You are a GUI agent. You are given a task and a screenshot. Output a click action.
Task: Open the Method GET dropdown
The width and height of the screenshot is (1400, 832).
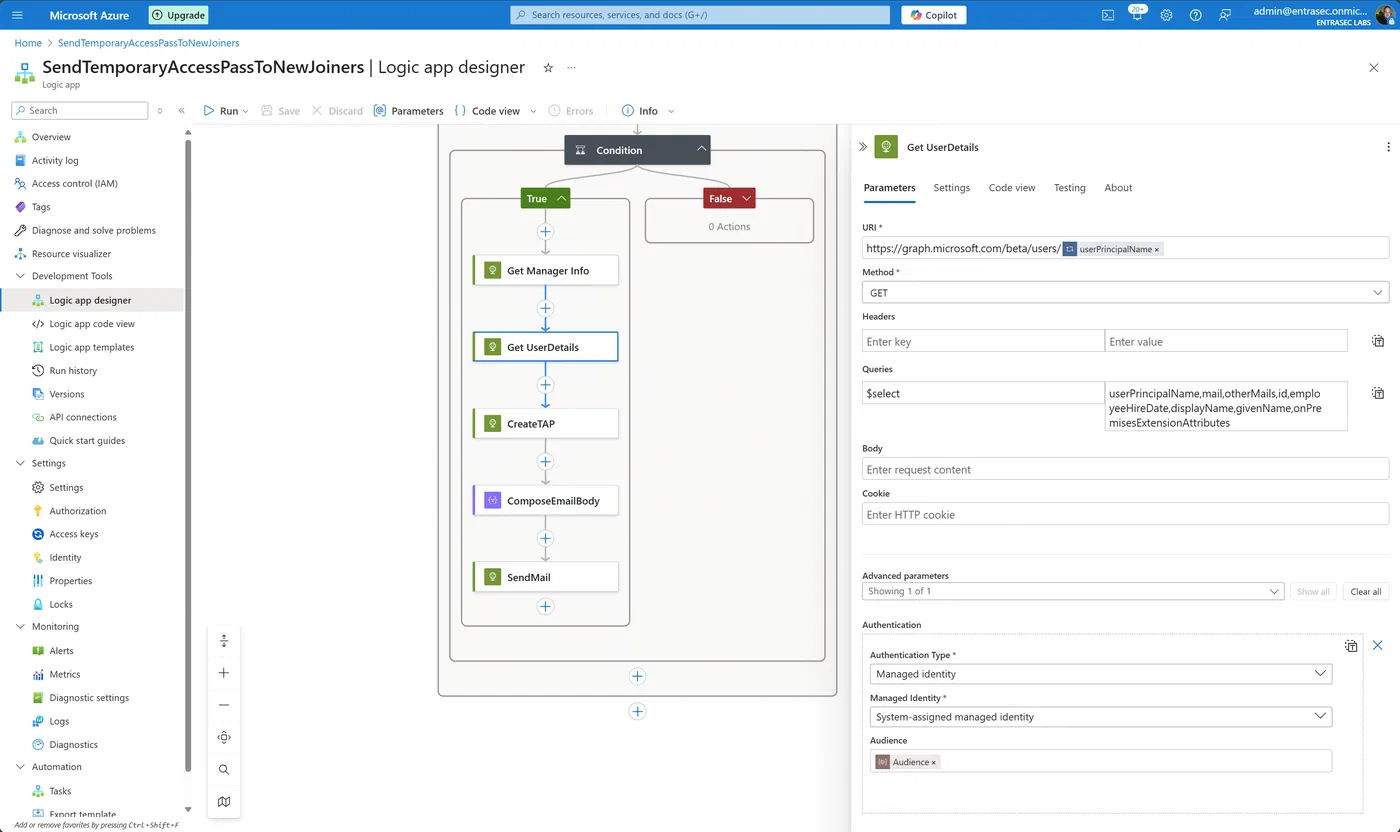click(1125, 293)
